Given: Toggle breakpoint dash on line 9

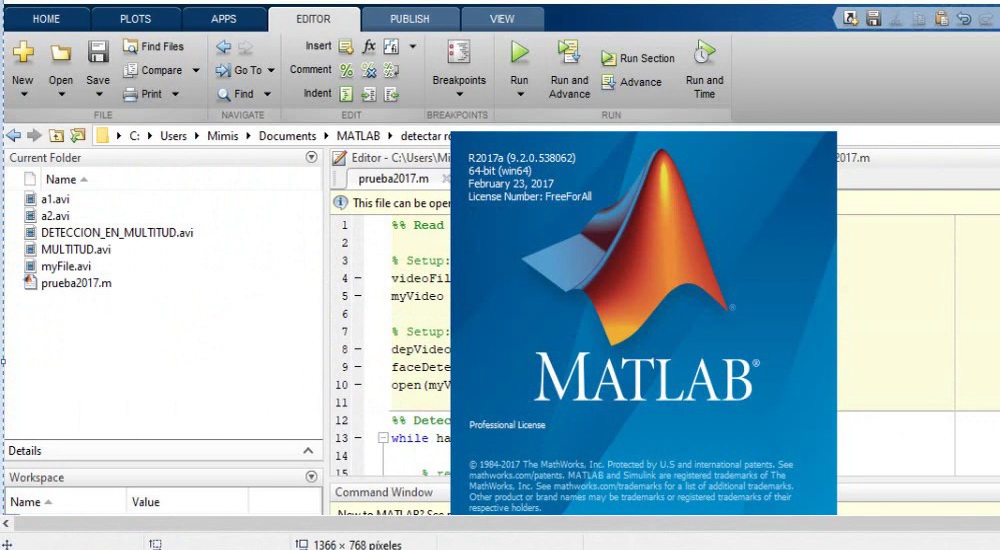Looking at the screenshot, I should 358,367.
